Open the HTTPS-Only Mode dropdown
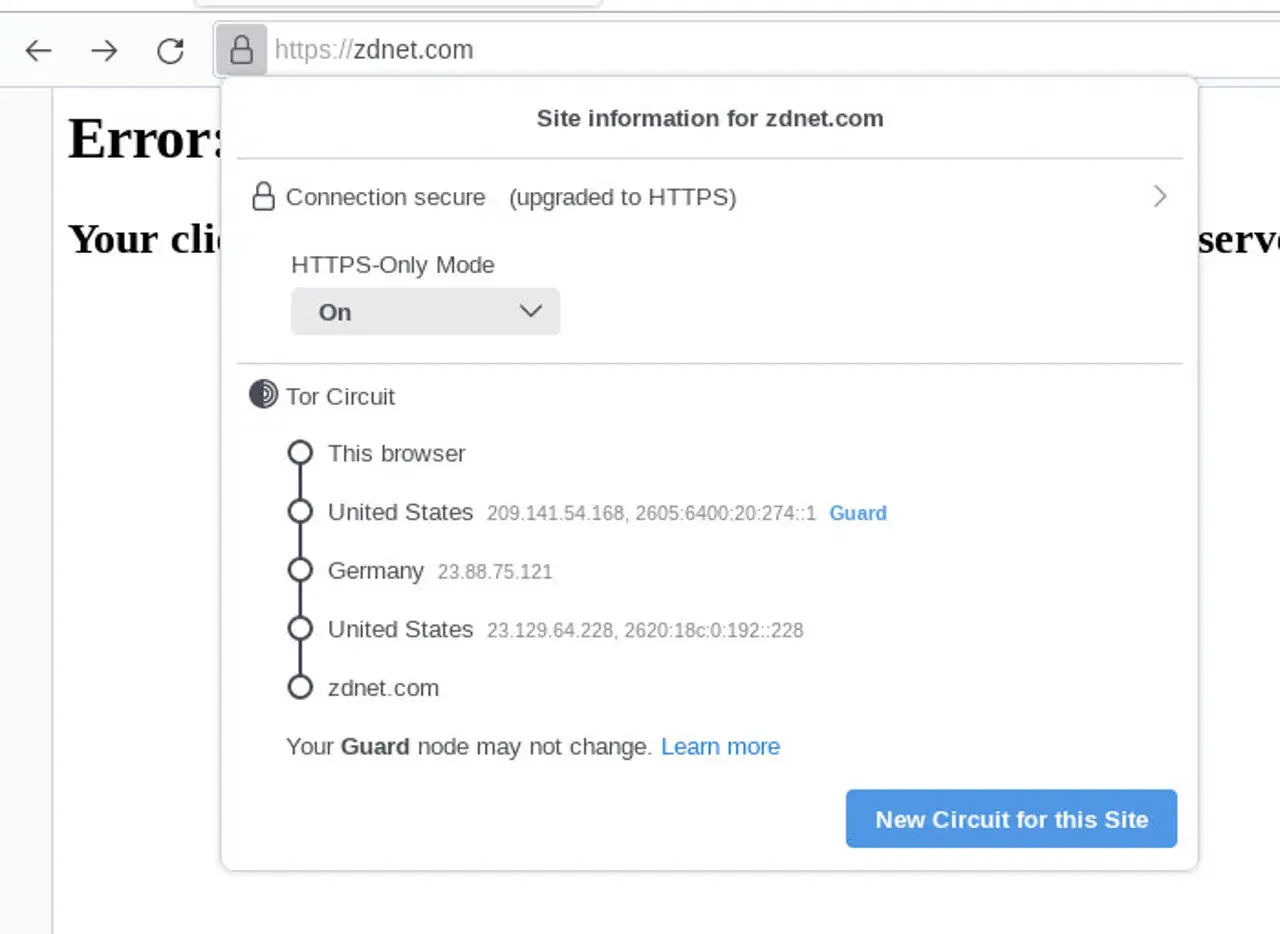Image resolution: width=1280 pixels, height=934 pixels. pyautogui.click(x=425, y=312)
